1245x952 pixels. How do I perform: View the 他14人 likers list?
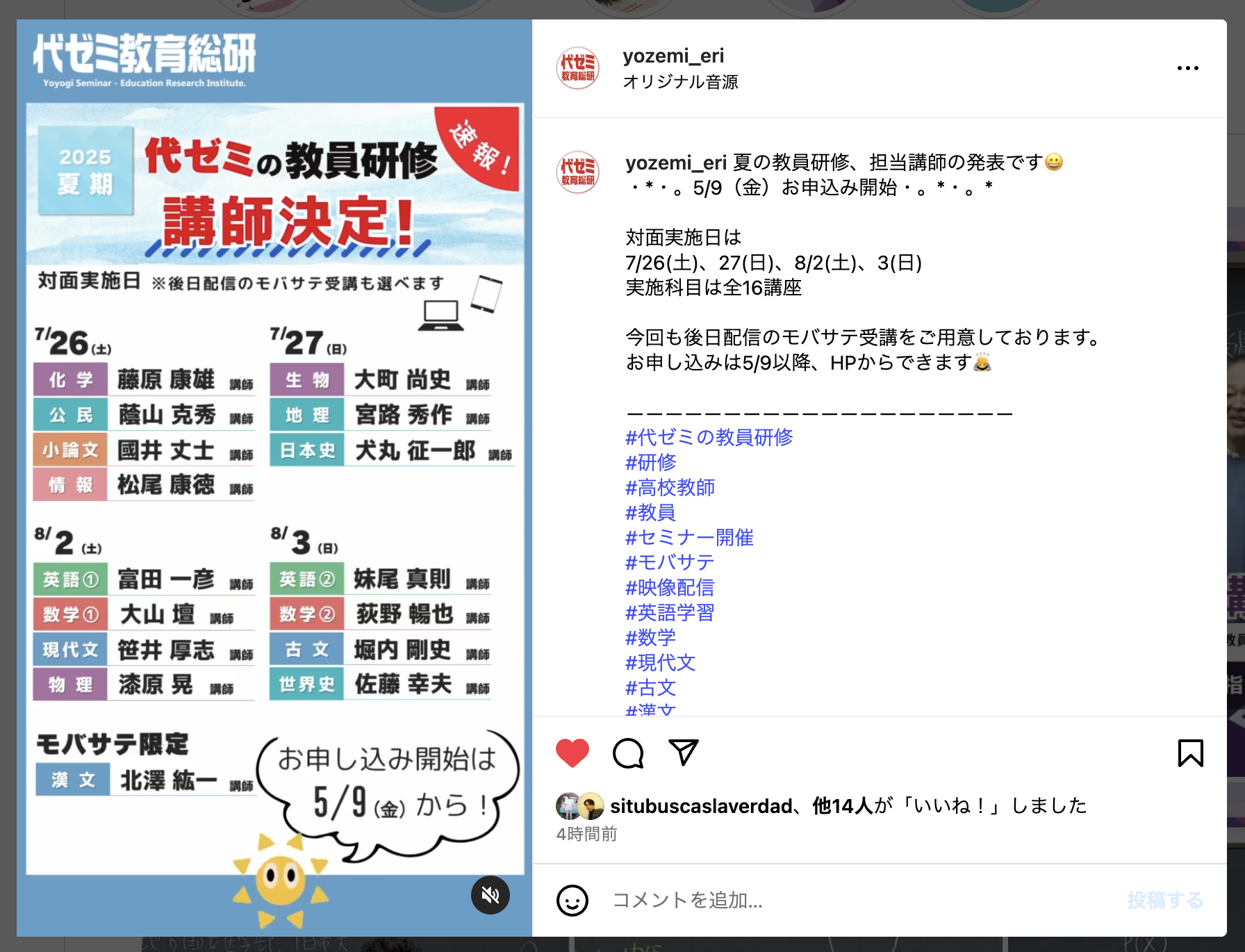843,806
